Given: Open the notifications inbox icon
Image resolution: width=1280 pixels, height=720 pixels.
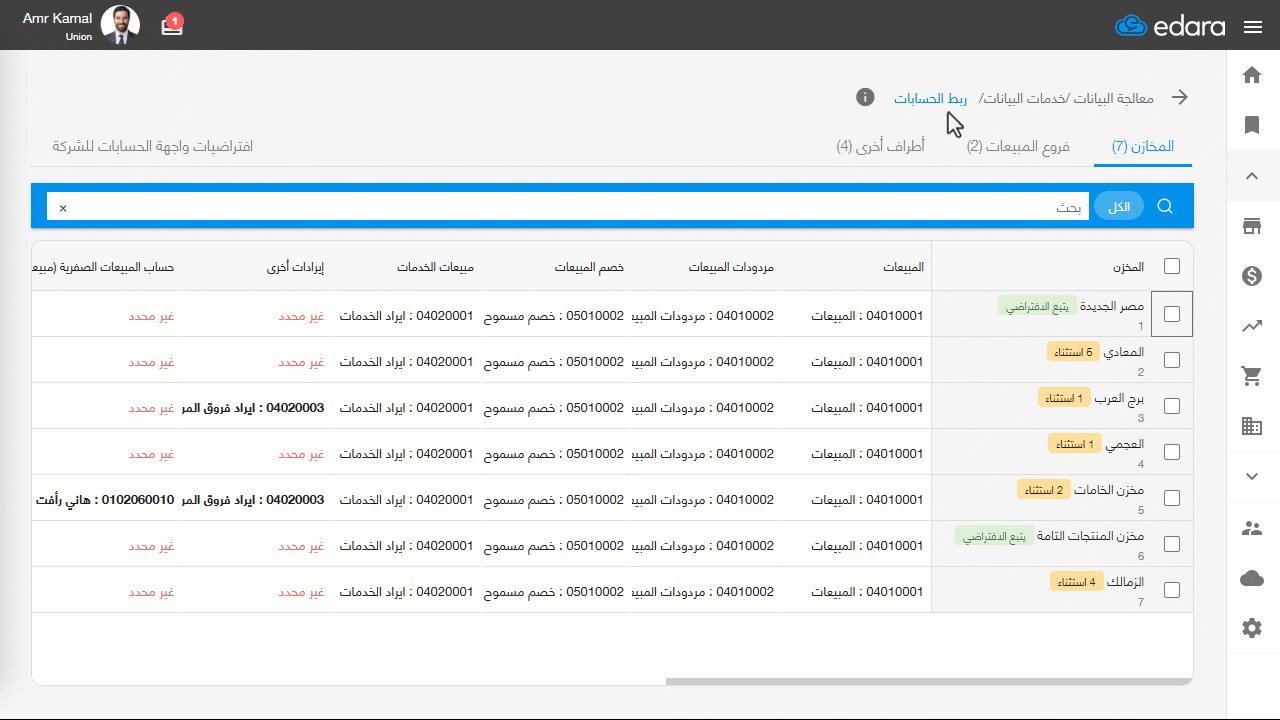Looking at the screenshot, I should (172, 25).
